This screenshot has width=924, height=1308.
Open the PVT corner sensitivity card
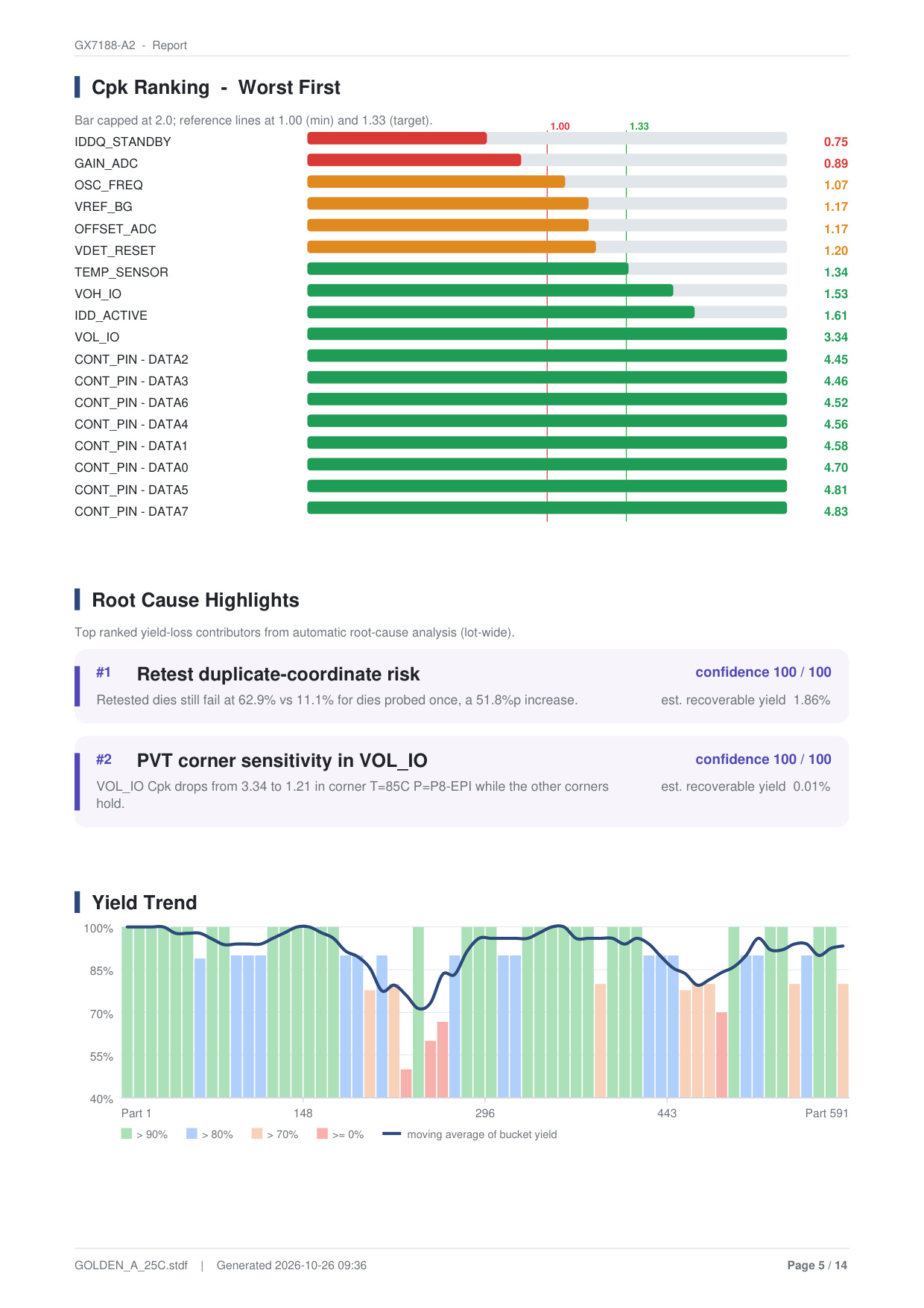(x=461, y=781)
